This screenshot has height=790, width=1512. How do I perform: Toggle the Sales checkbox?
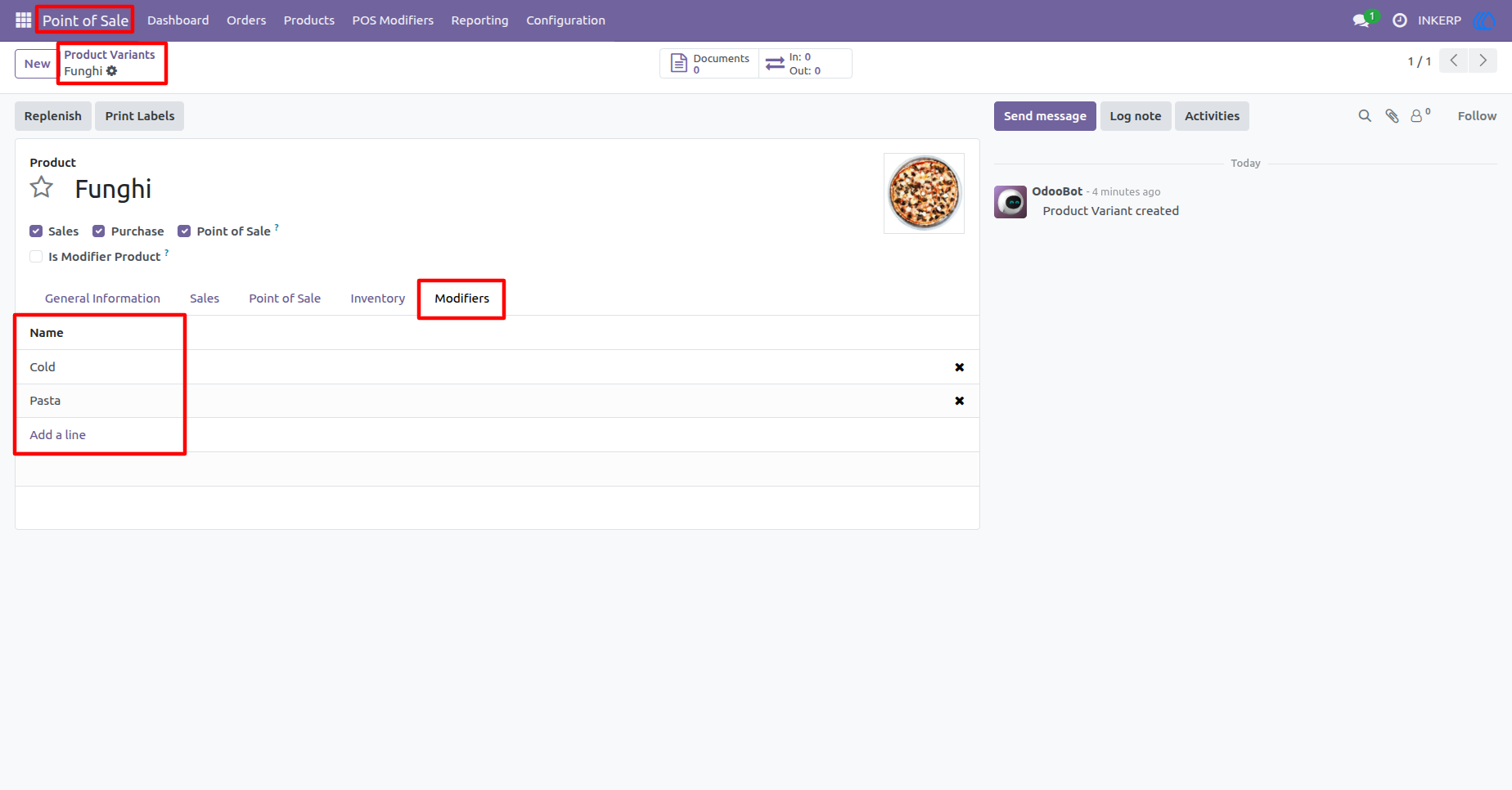coord(36,231)
